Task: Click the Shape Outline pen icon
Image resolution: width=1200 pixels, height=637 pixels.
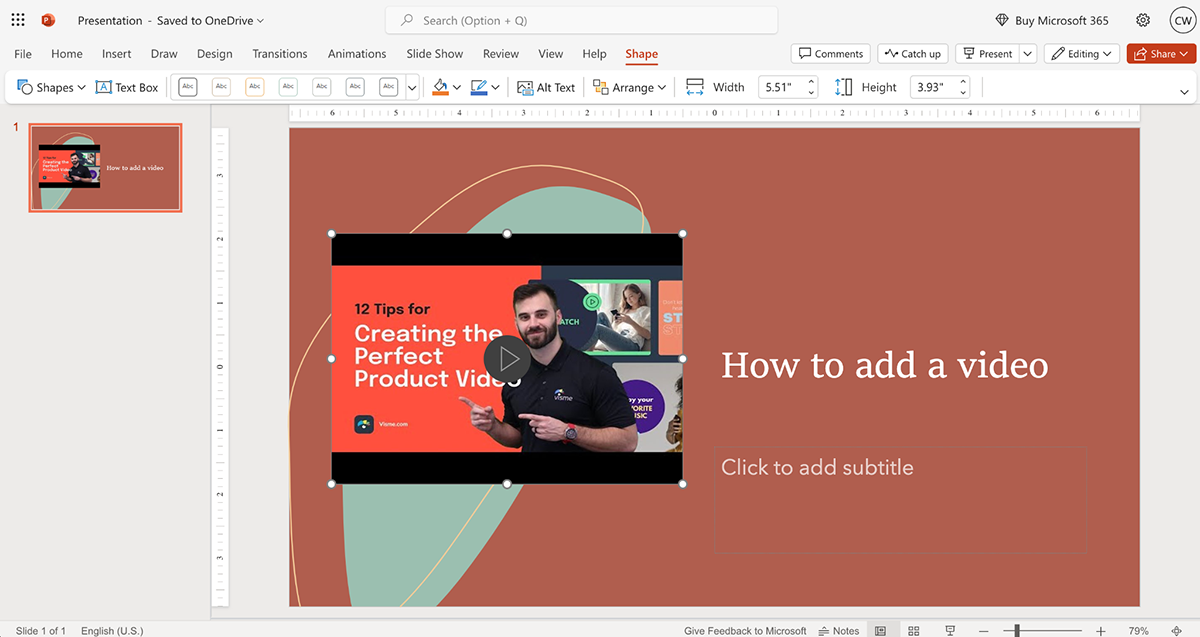Action: [x=478, y=87]
